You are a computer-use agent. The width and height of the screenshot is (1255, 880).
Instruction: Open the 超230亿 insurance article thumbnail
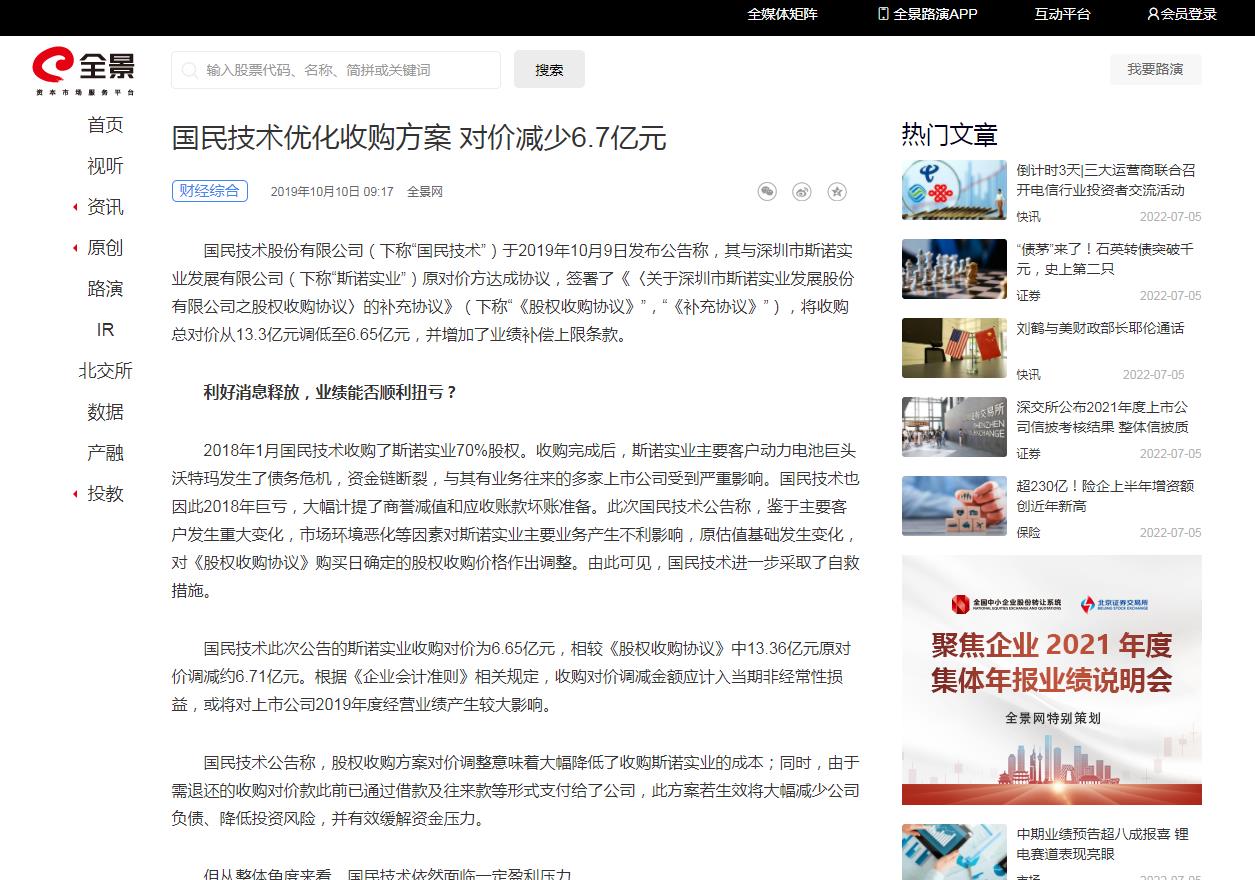[x=954, y=506]
